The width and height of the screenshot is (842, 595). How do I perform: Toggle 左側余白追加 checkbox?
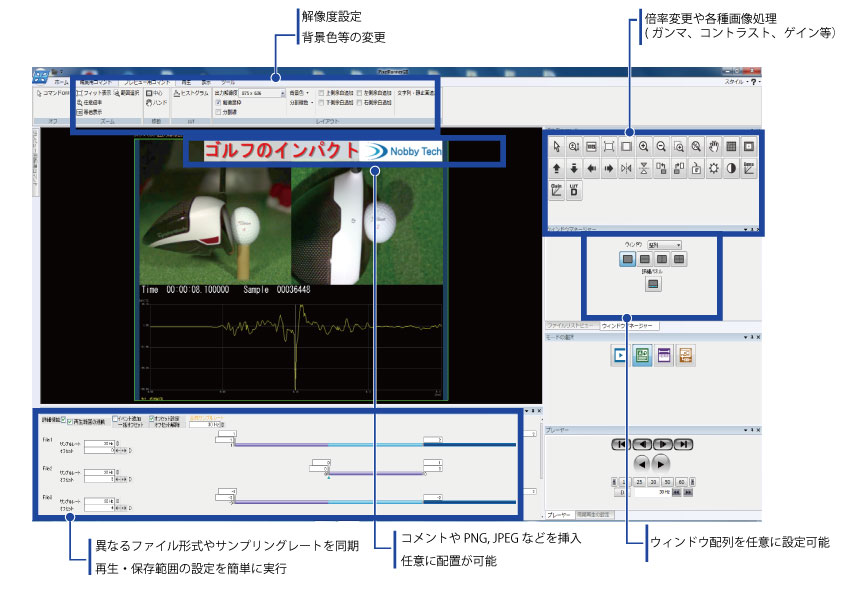point(359,93)
